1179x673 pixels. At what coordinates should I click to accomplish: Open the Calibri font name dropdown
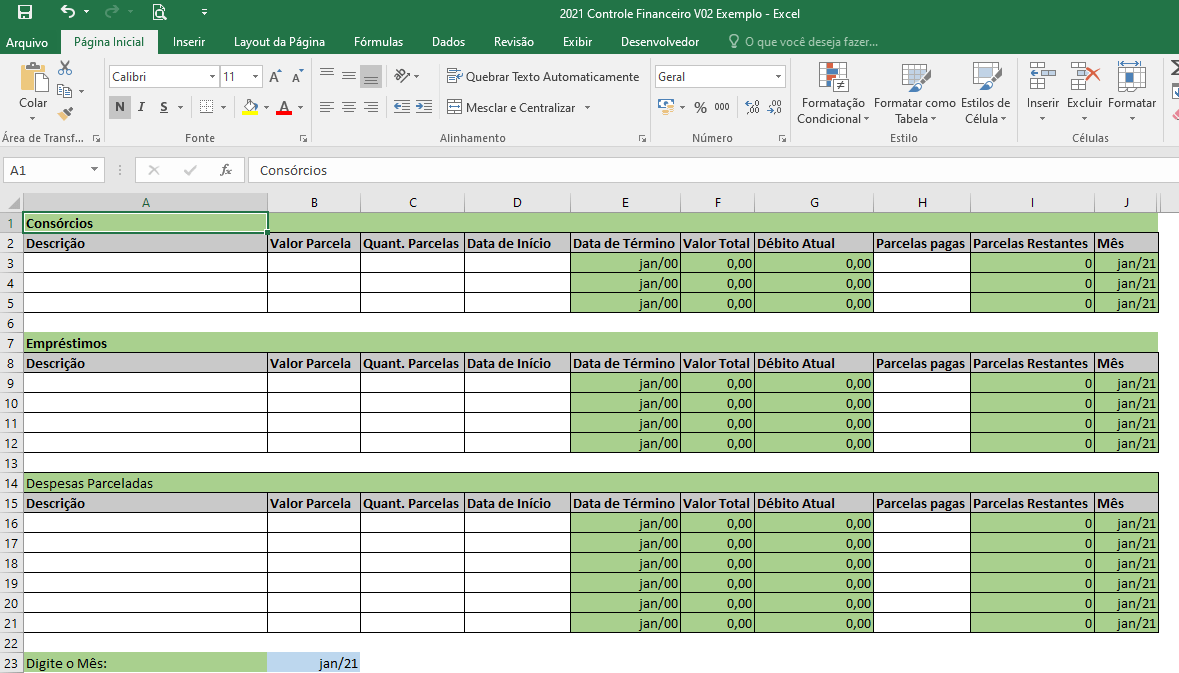[214, 76]
